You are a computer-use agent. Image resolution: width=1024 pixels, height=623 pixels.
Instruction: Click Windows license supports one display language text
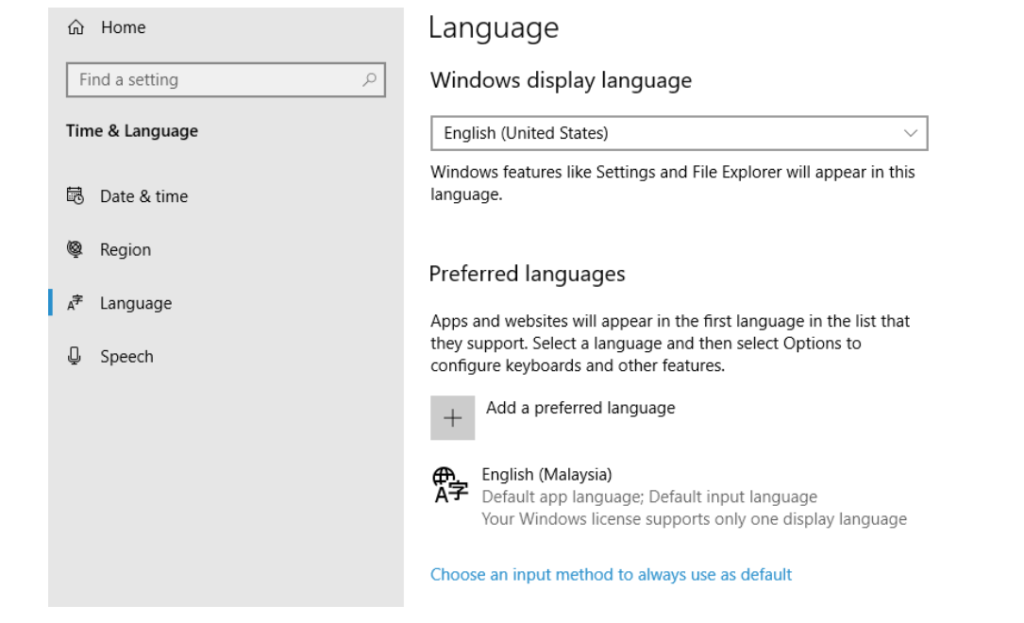click(694, 519)
